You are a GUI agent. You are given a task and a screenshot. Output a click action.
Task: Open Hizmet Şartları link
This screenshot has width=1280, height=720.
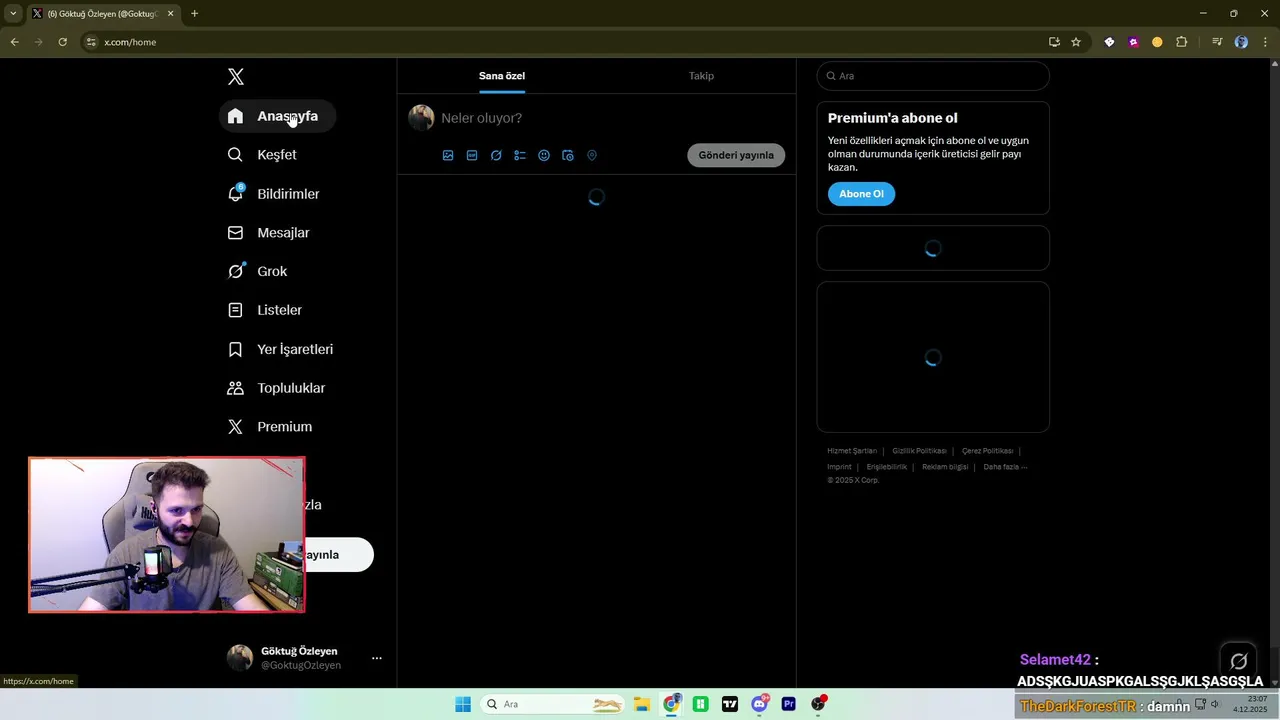click(x=852, y=451)
